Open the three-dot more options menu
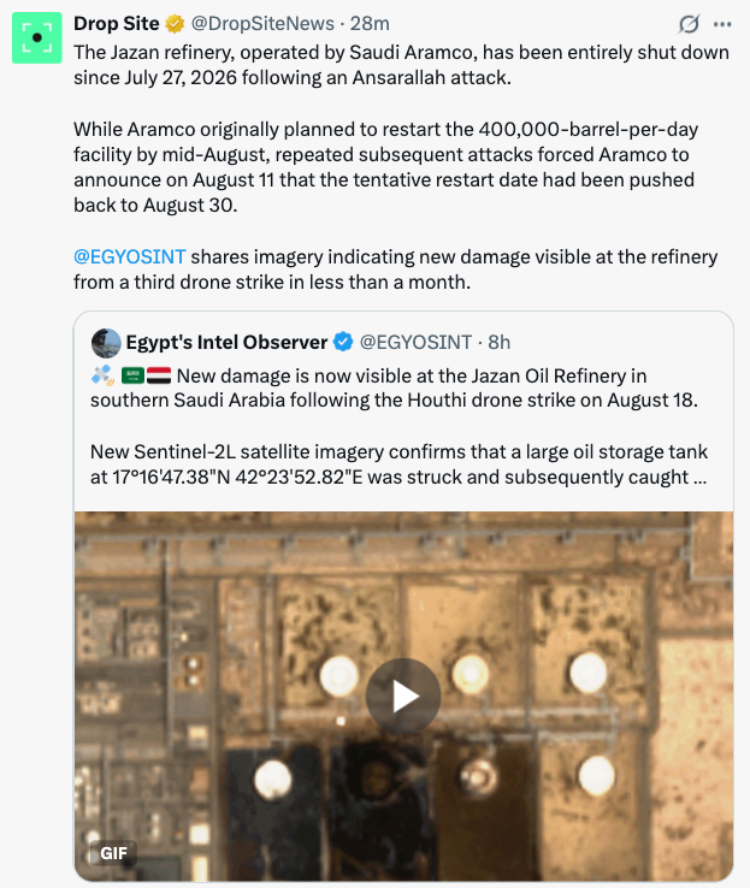Image resolution: width=750 pixels, height=888 pixels. coord(722,24)
